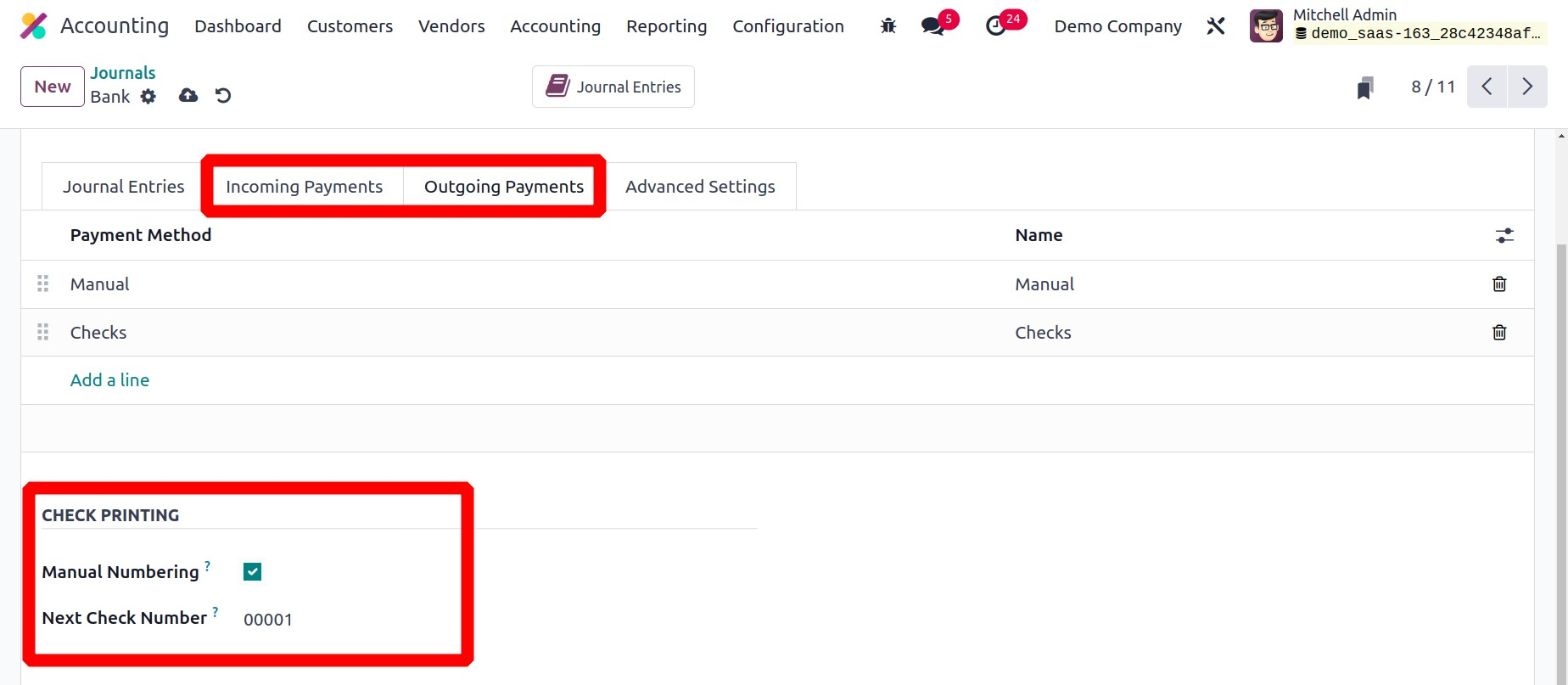Open the activities clock icon
This screenshot has width=1568, height=685.
tap(996, 26)
